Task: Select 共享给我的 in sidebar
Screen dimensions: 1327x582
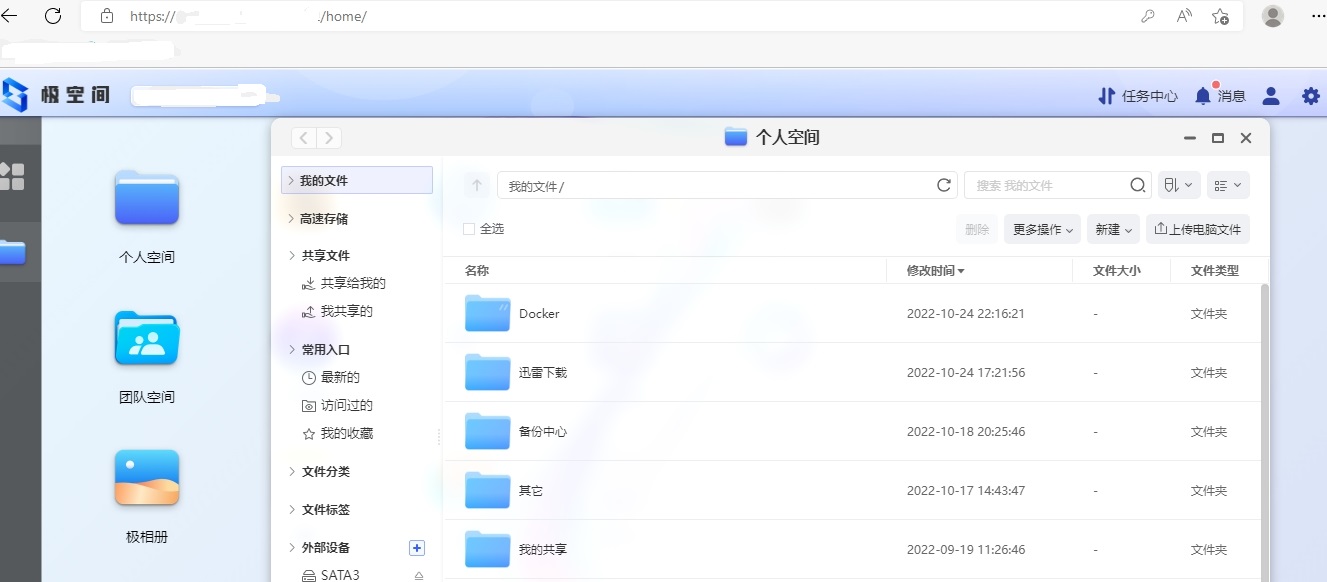Action: pyautogui.click(x=352, y=283)
